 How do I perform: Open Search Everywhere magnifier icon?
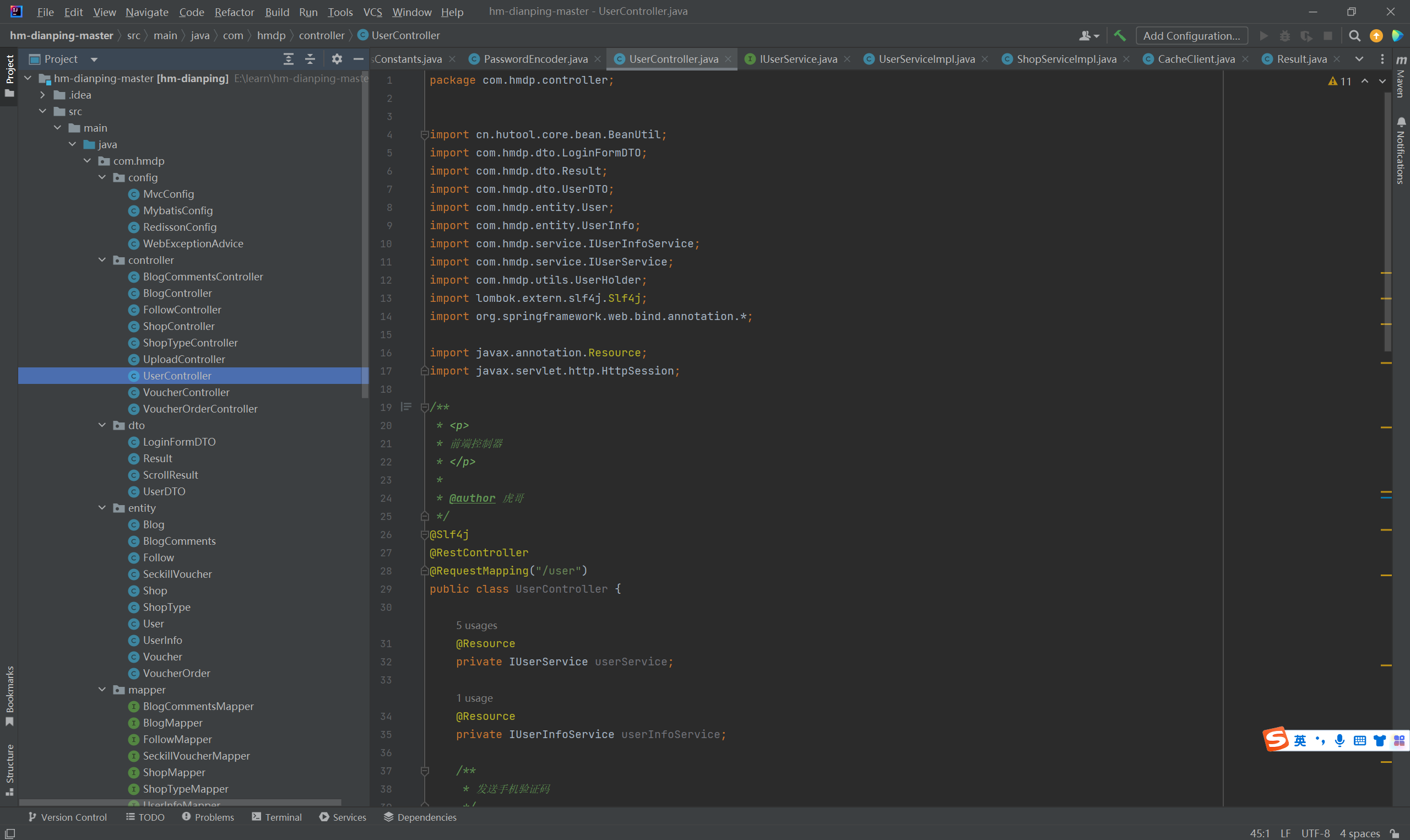[x=1354, y=36]
